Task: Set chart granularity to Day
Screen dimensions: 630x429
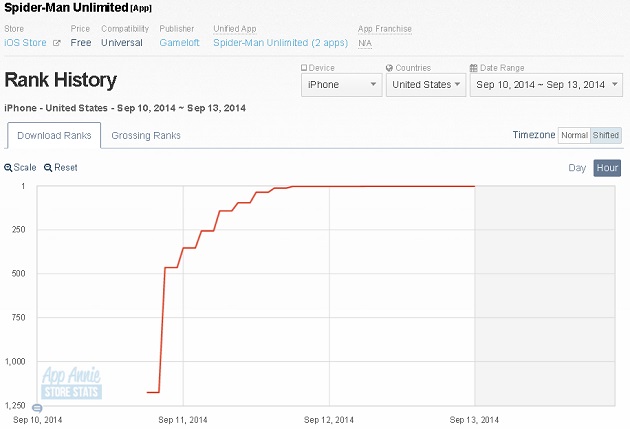Action: coord(577,168)
